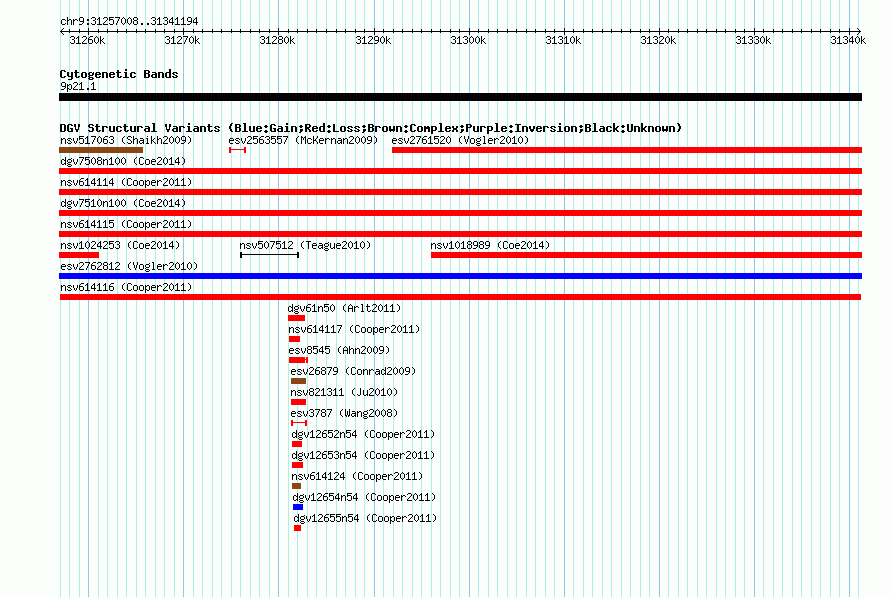The width and height of the screenshot is (890, 597).
Task: Click the black span under nsv507512 (Teague2010)
Action: [270, 255]
